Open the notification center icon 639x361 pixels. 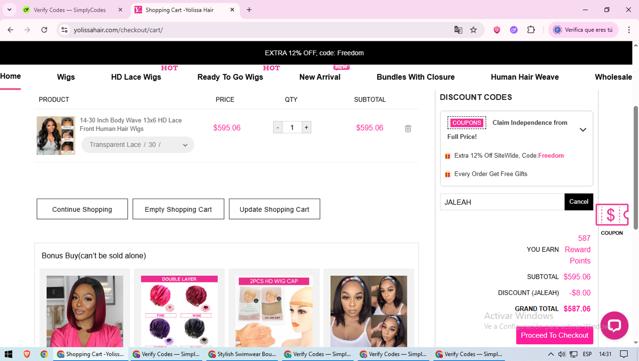(624, 354)
